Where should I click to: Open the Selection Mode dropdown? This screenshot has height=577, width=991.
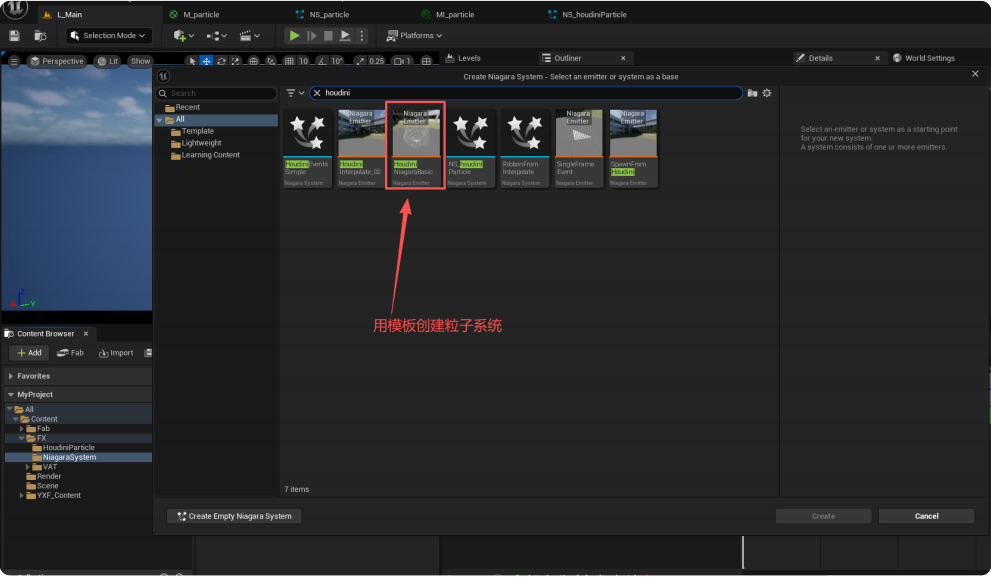click(x=108, y=36)
